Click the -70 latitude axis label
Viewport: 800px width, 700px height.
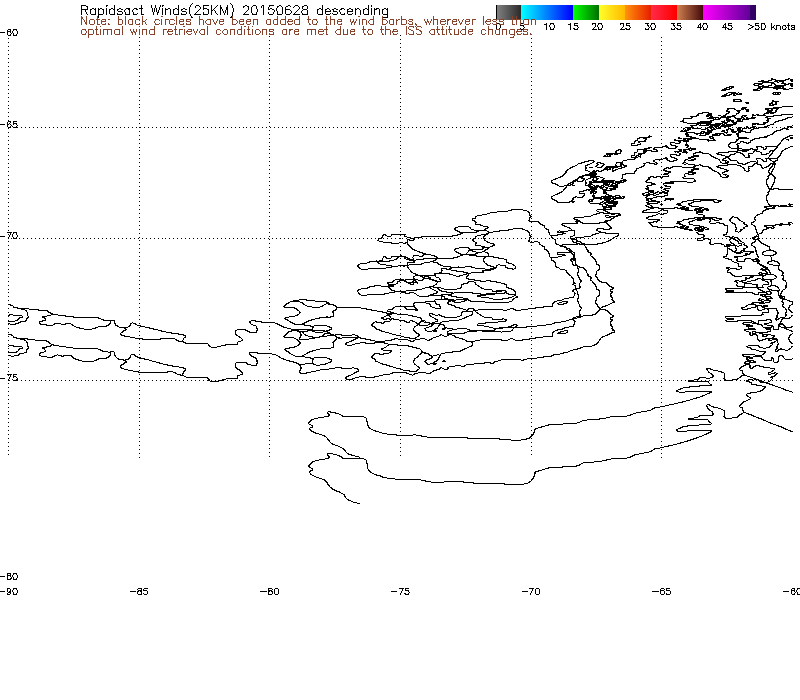coord(9,236)
